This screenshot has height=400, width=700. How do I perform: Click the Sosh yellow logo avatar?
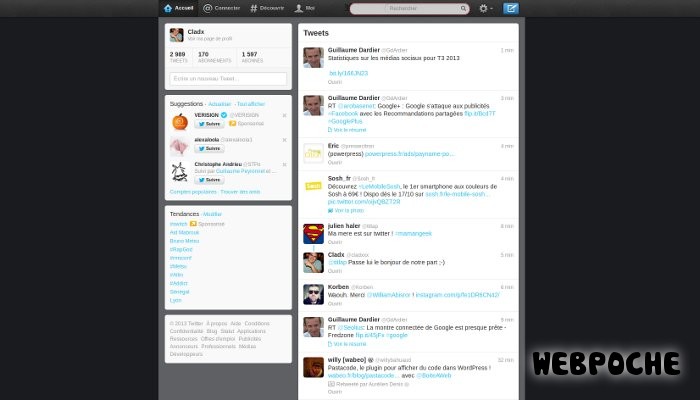pos(313,186)
